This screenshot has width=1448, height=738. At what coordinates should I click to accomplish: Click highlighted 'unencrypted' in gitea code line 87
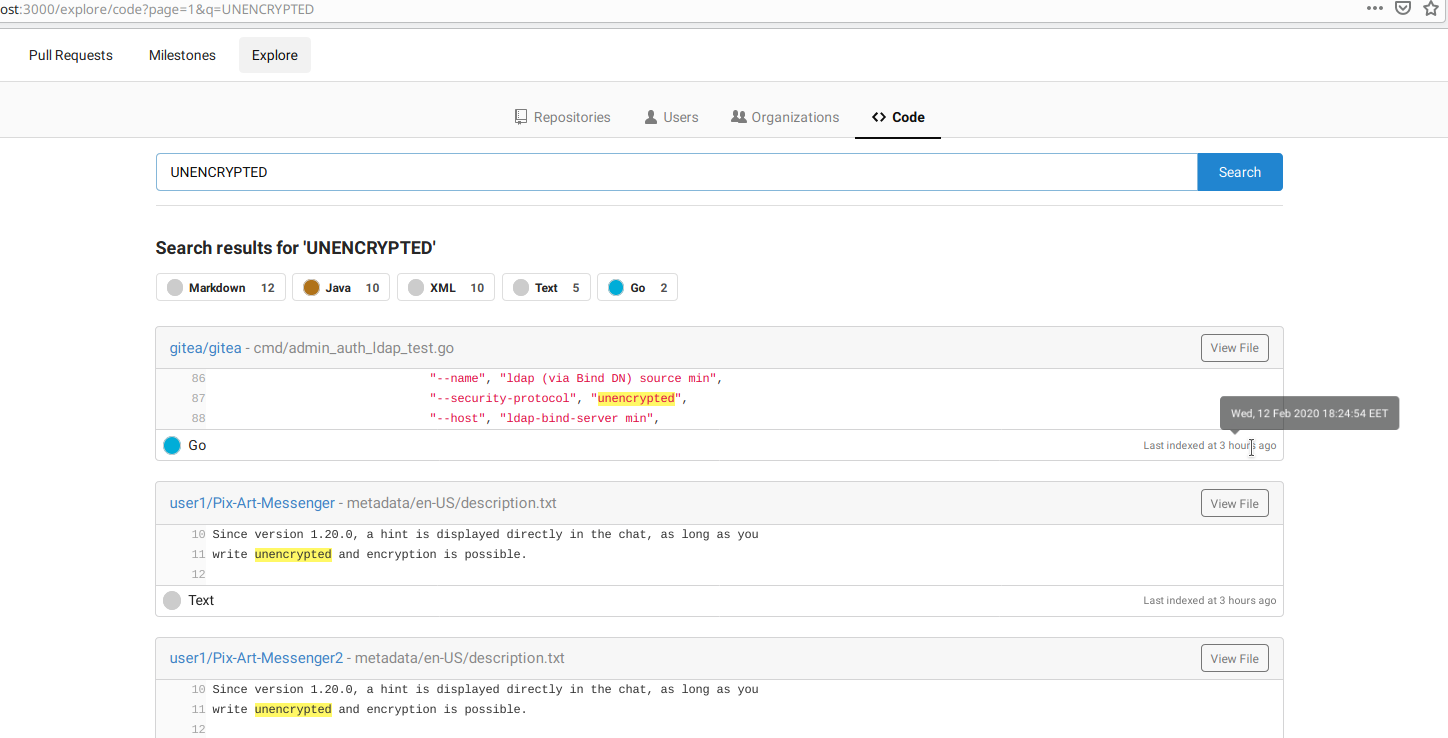(x=636, y=398)
